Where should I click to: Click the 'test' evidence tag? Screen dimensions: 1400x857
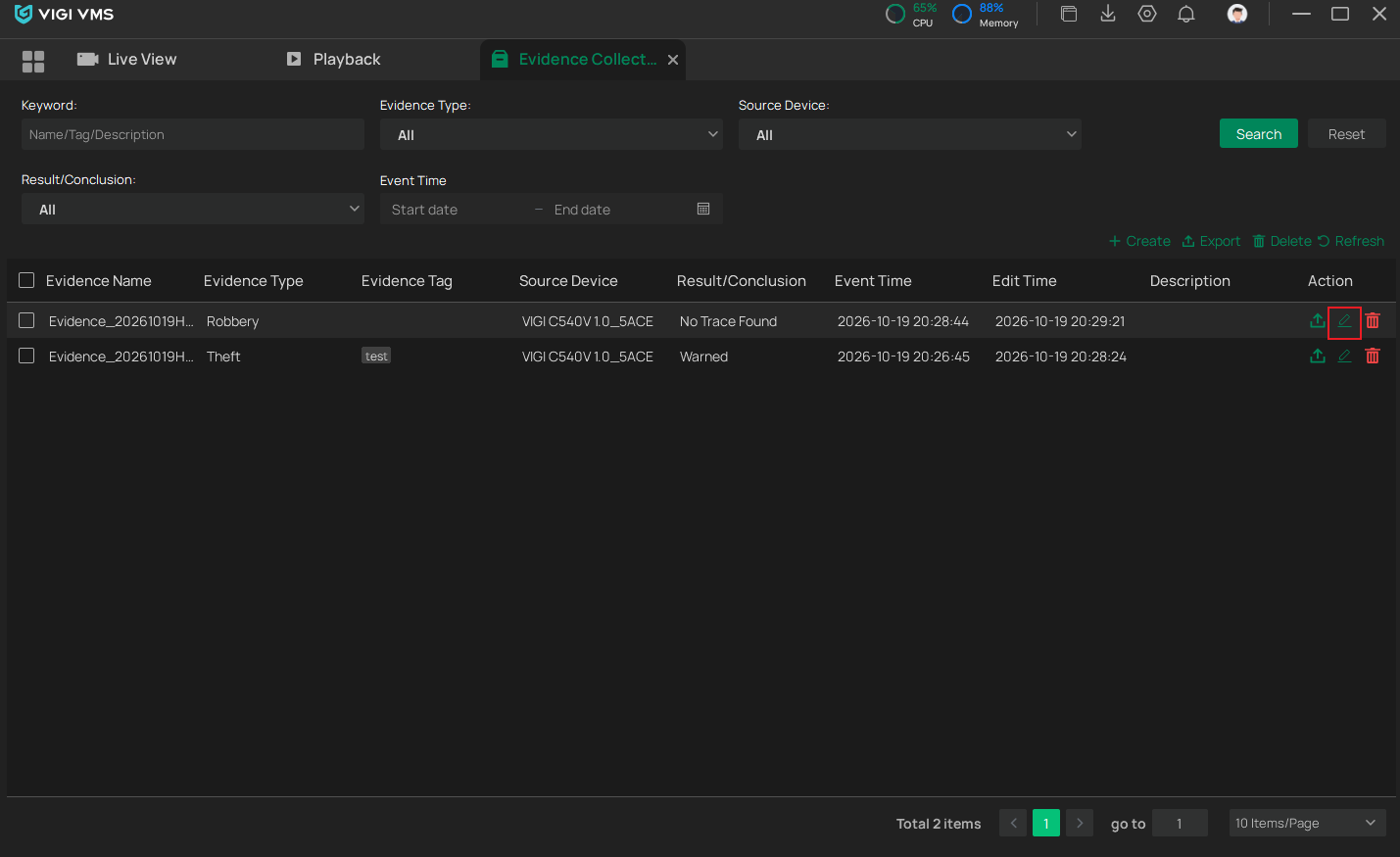coord(376,357)
